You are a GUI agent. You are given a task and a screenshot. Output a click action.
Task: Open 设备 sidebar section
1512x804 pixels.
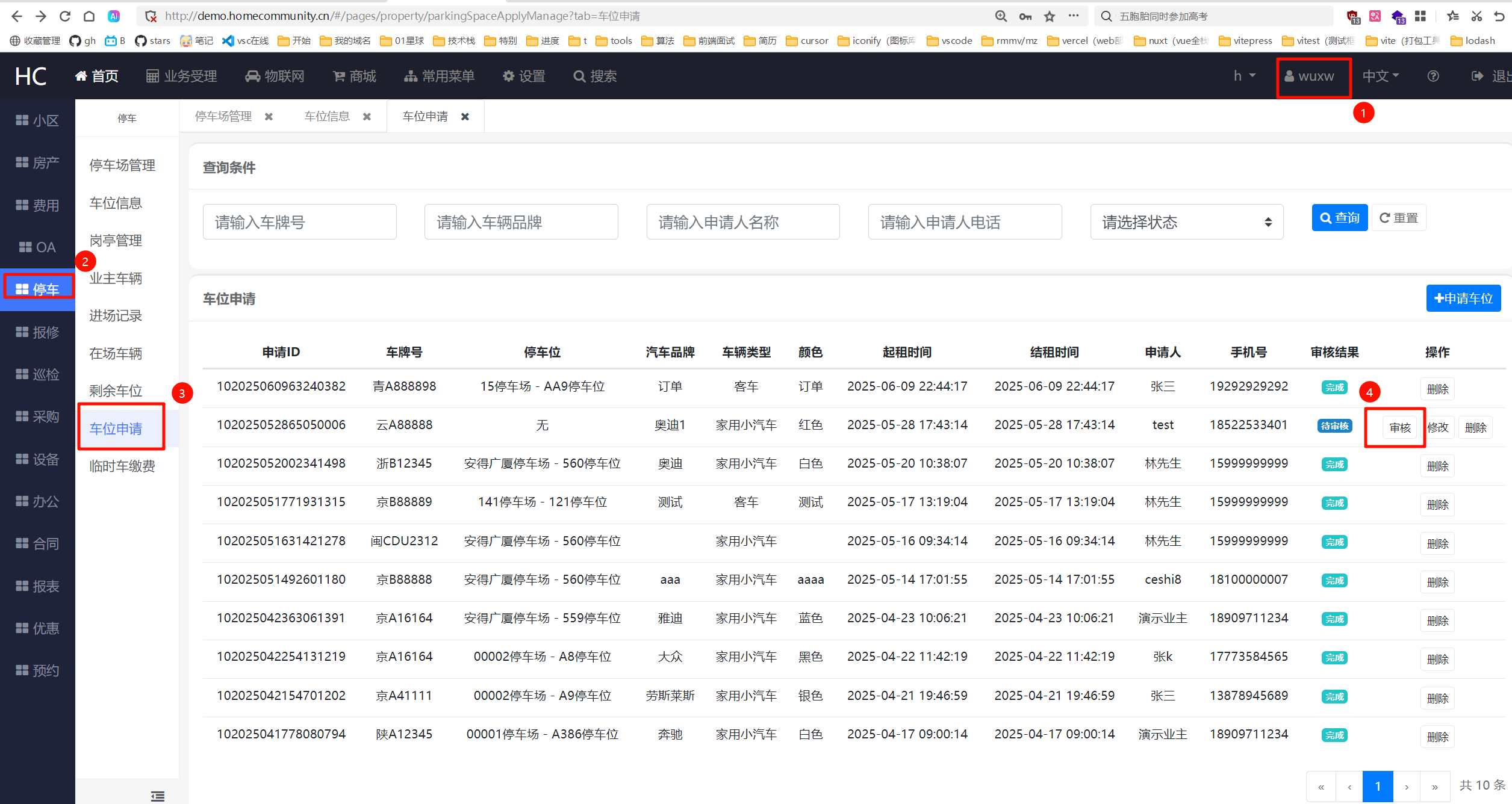tap(37, 459)
